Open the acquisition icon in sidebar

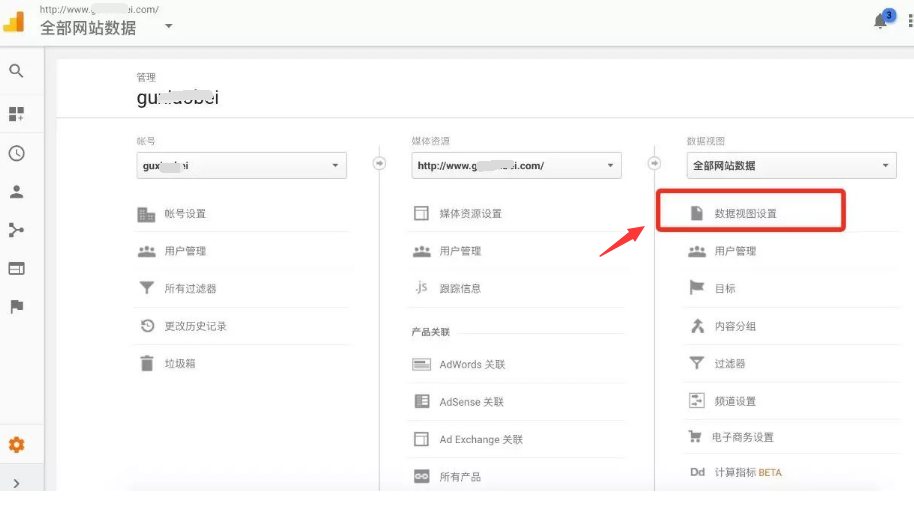click(16, 230)
